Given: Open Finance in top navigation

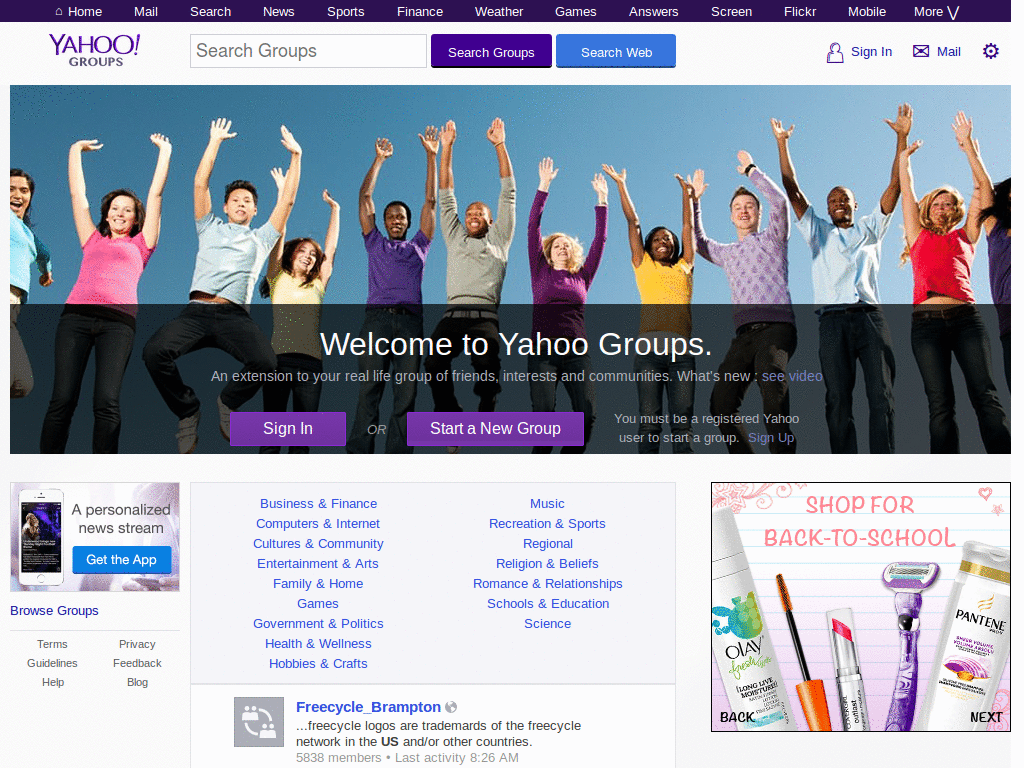Looking at the screenshot, I should [x=420, y=12].
